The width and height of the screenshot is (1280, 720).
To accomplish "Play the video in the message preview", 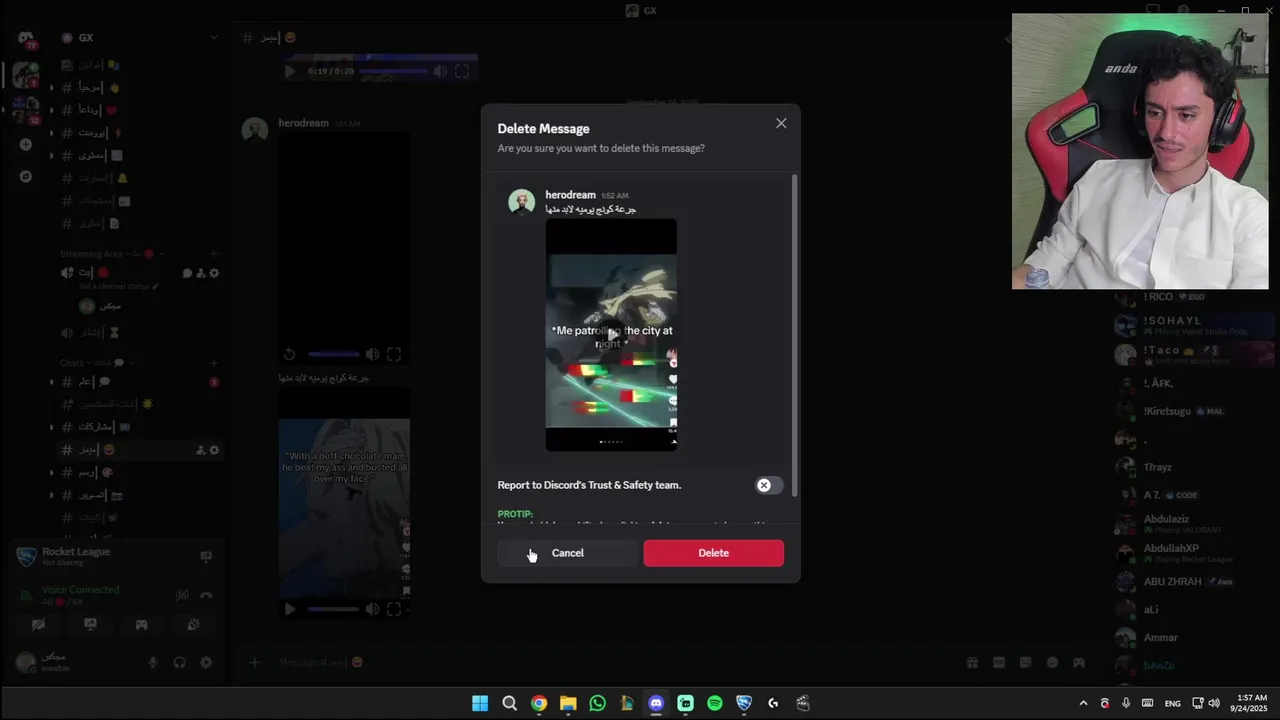I will coord(611,334).
